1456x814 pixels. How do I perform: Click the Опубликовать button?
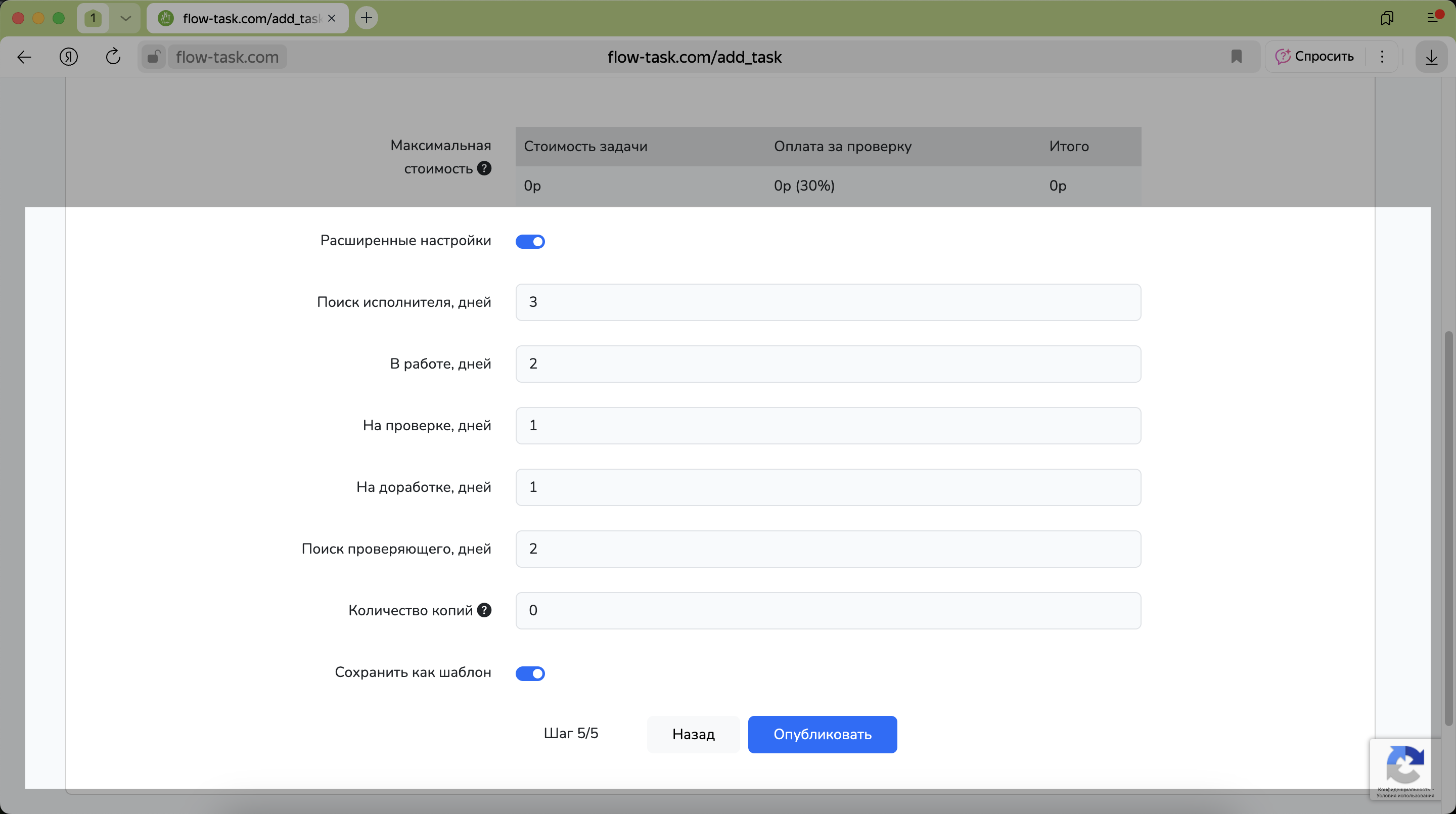(822, 734)
